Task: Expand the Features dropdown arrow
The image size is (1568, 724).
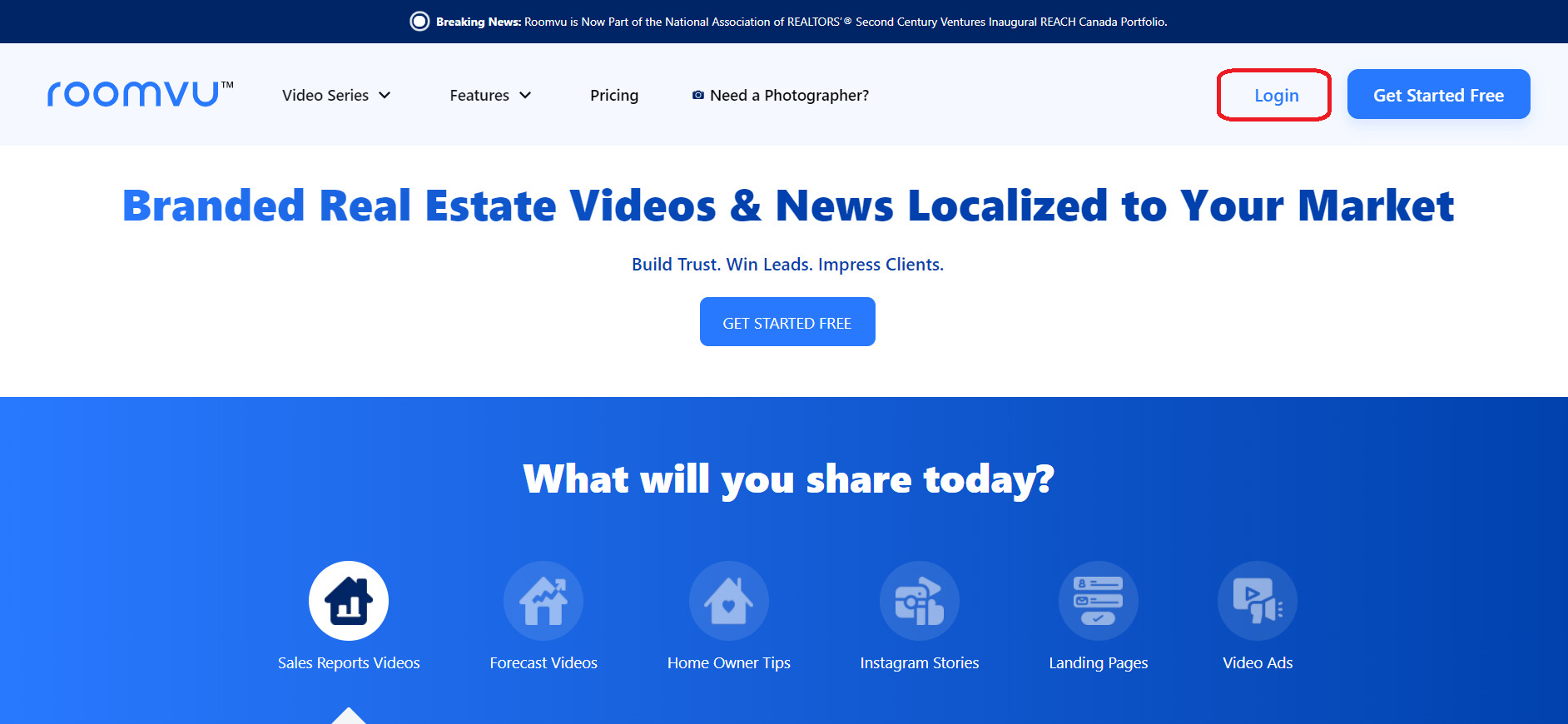Action: pos(525,96)
